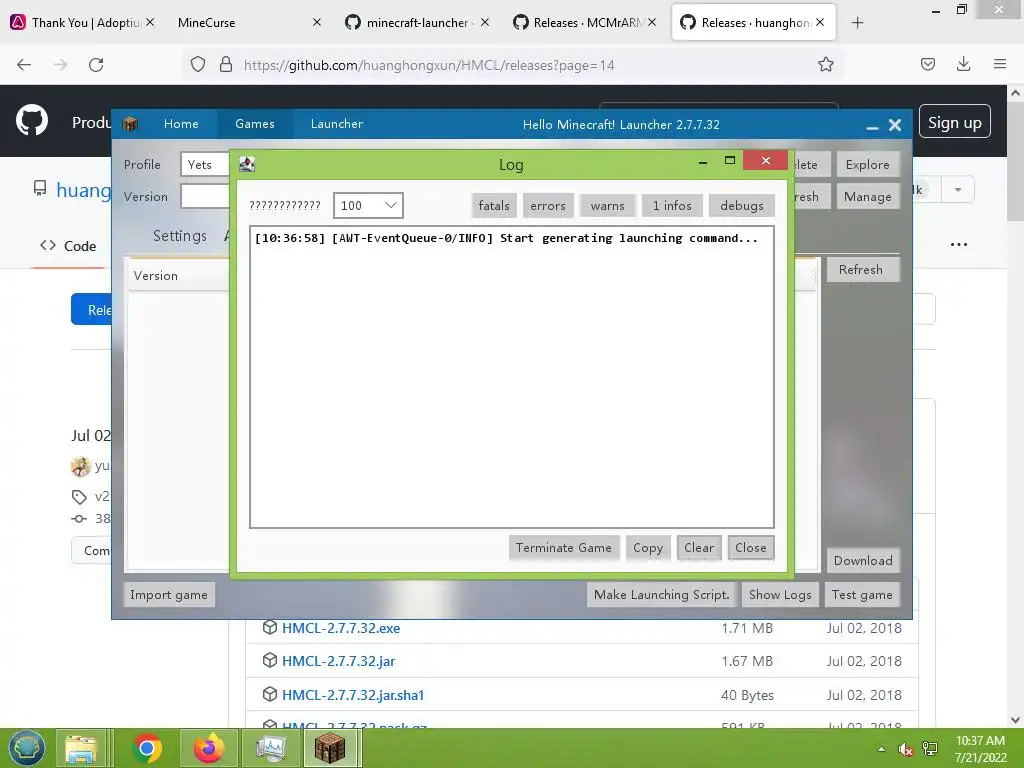Image resolution: width=1024 pixels, height=768 pixels.
Task: Click Test game button
Action: point(862,595)
